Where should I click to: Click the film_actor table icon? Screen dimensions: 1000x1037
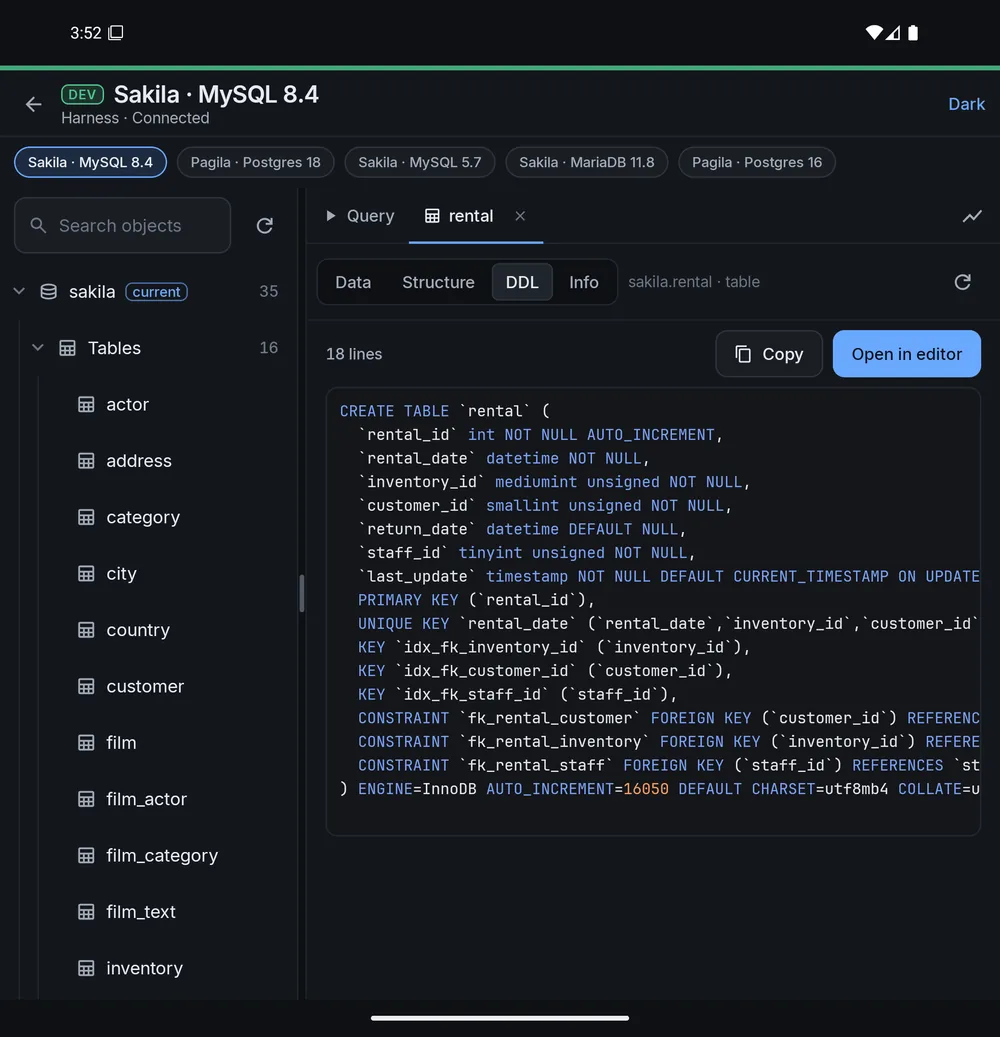point(86,799)
